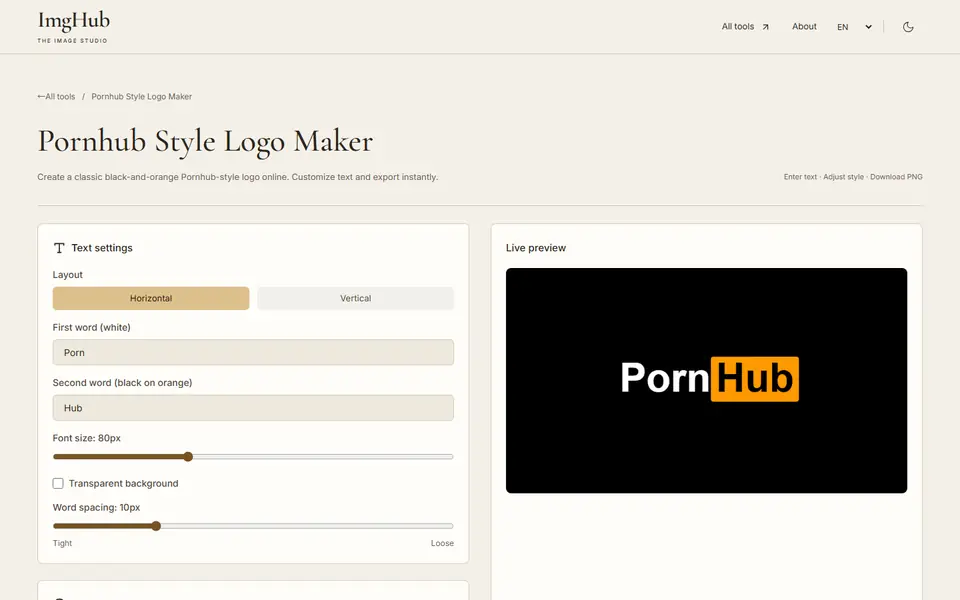The width and height of the screenshot is (960, 600).
Task: Select the Vertical layout option
Action: pos(355,298)
